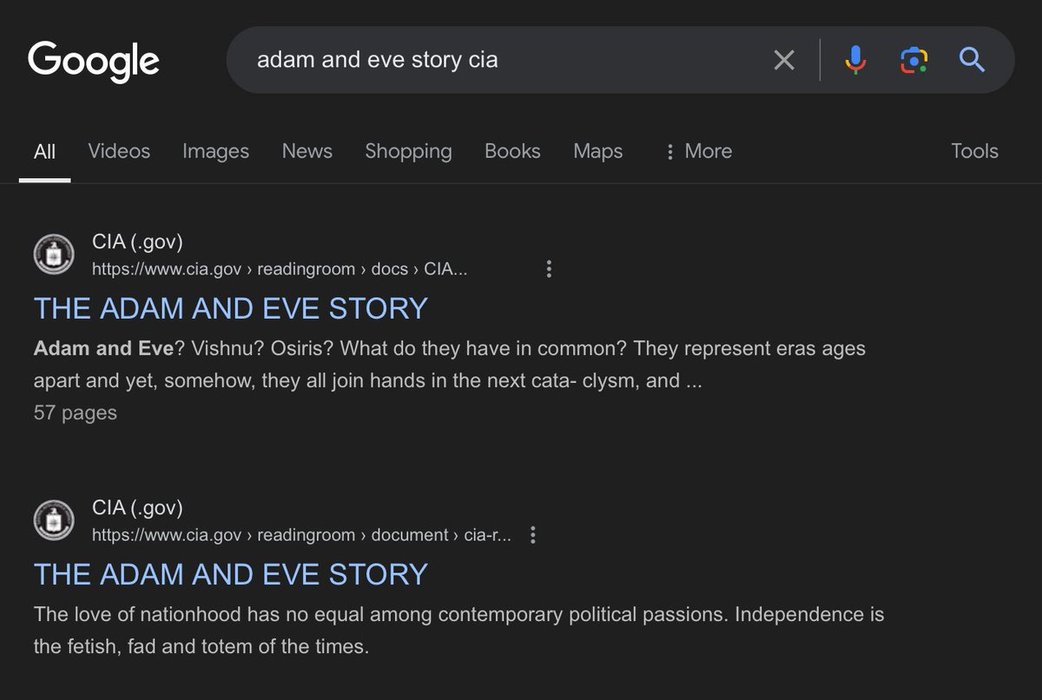Expand the More search filters menu

[x=698, y=151]
